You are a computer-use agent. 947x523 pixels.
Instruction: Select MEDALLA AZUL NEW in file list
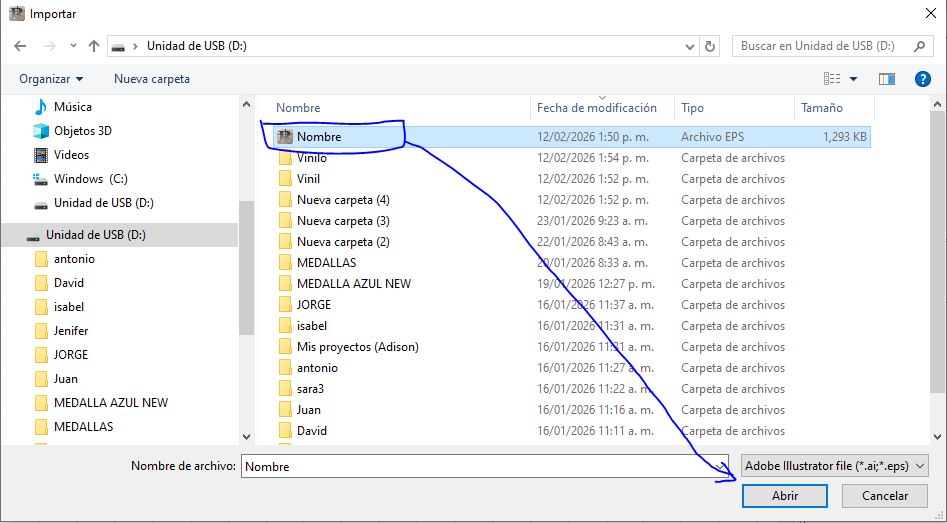354,284
